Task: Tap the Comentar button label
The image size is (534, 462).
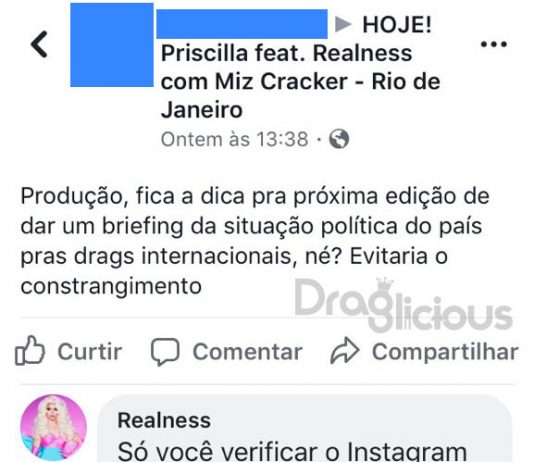Action: (248, 351)
